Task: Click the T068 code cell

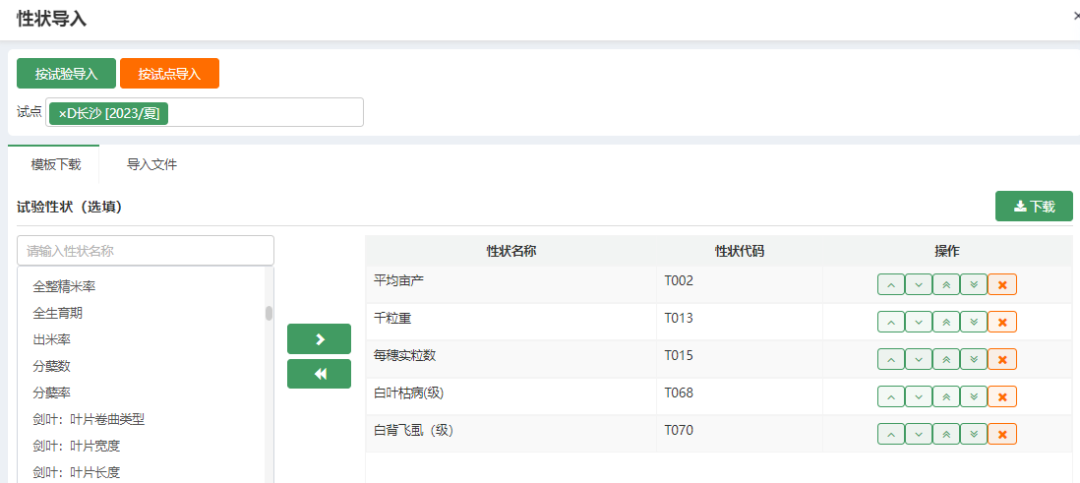Action: pos(740,396)
